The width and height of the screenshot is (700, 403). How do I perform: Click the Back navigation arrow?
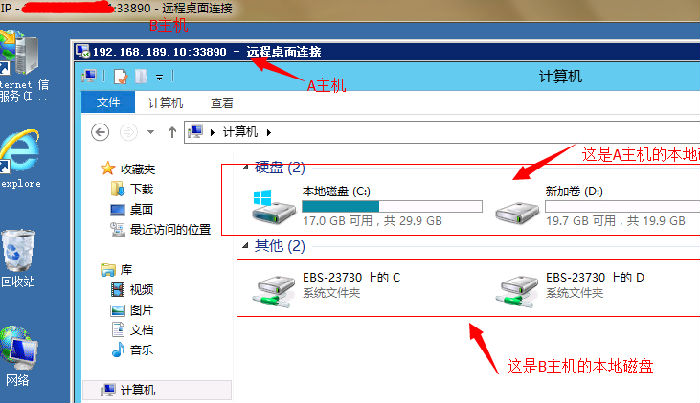(x=100, y=132)
